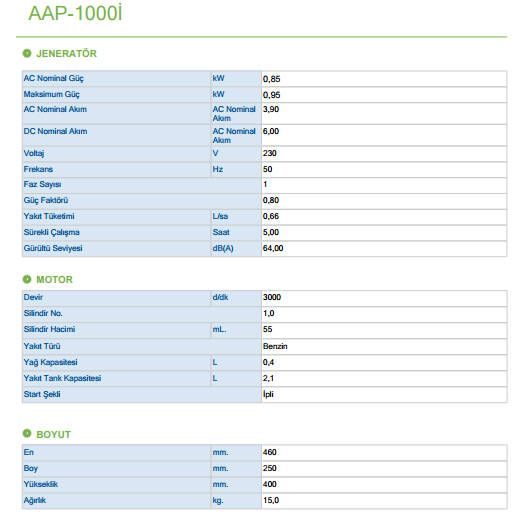Select the AAP-1000İ model title

75,13
